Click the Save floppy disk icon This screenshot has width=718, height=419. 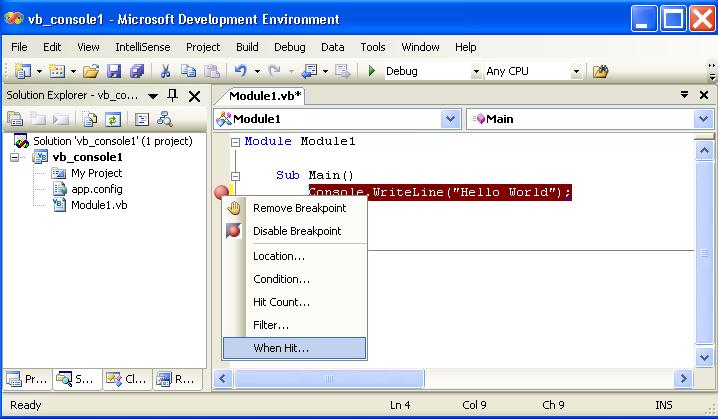pyautogui.click(x=114, y=71)
